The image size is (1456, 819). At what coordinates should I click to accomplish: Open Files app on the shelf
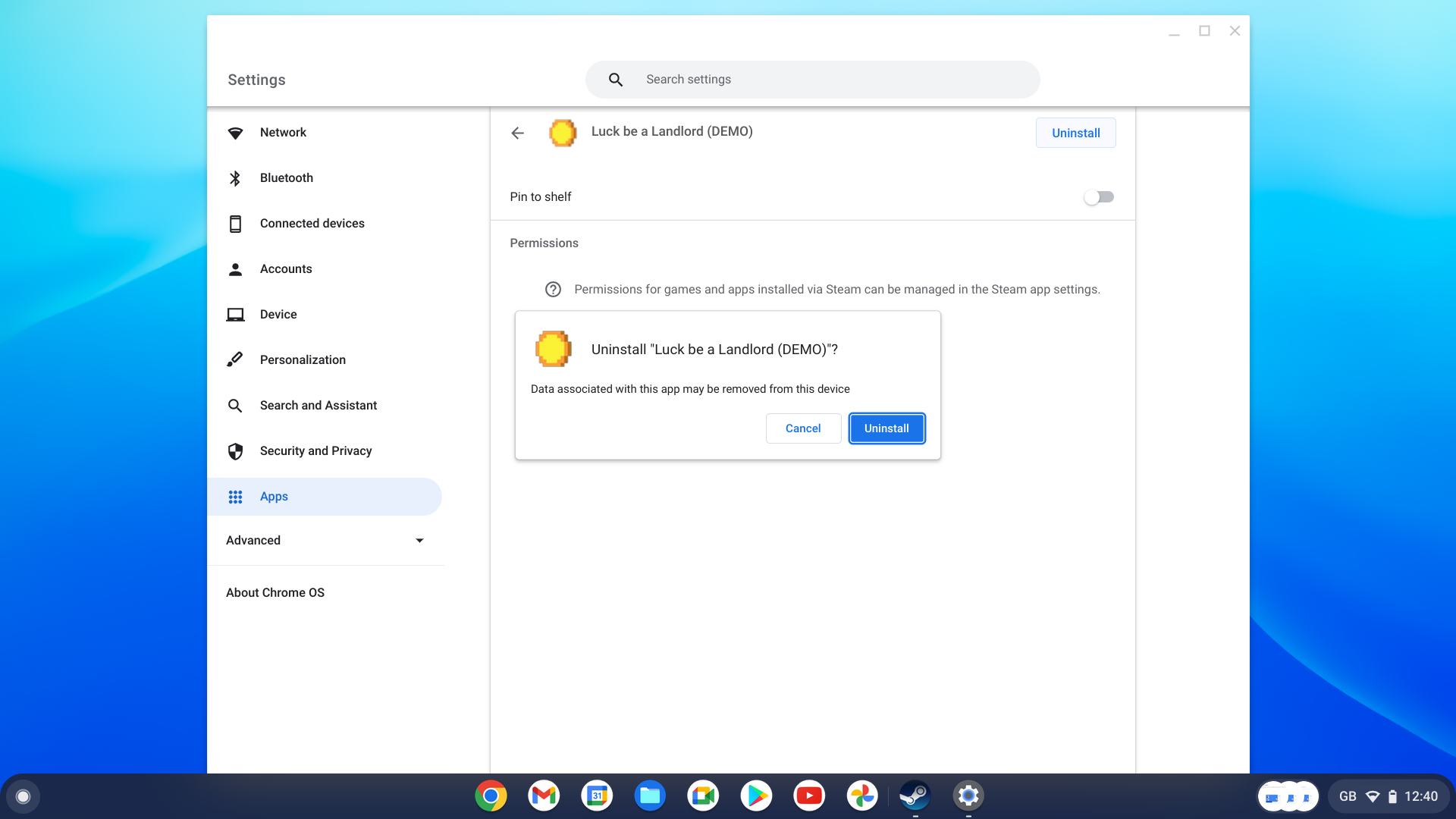[650, 795]
